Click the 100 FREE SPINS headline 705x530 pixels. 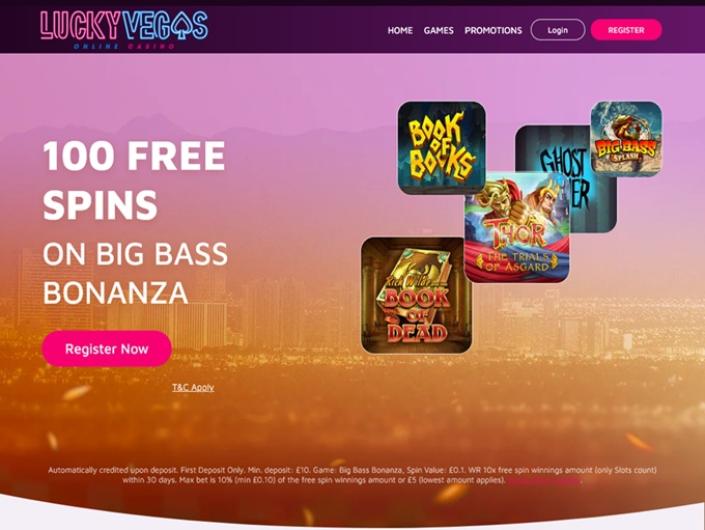point(134,180)
